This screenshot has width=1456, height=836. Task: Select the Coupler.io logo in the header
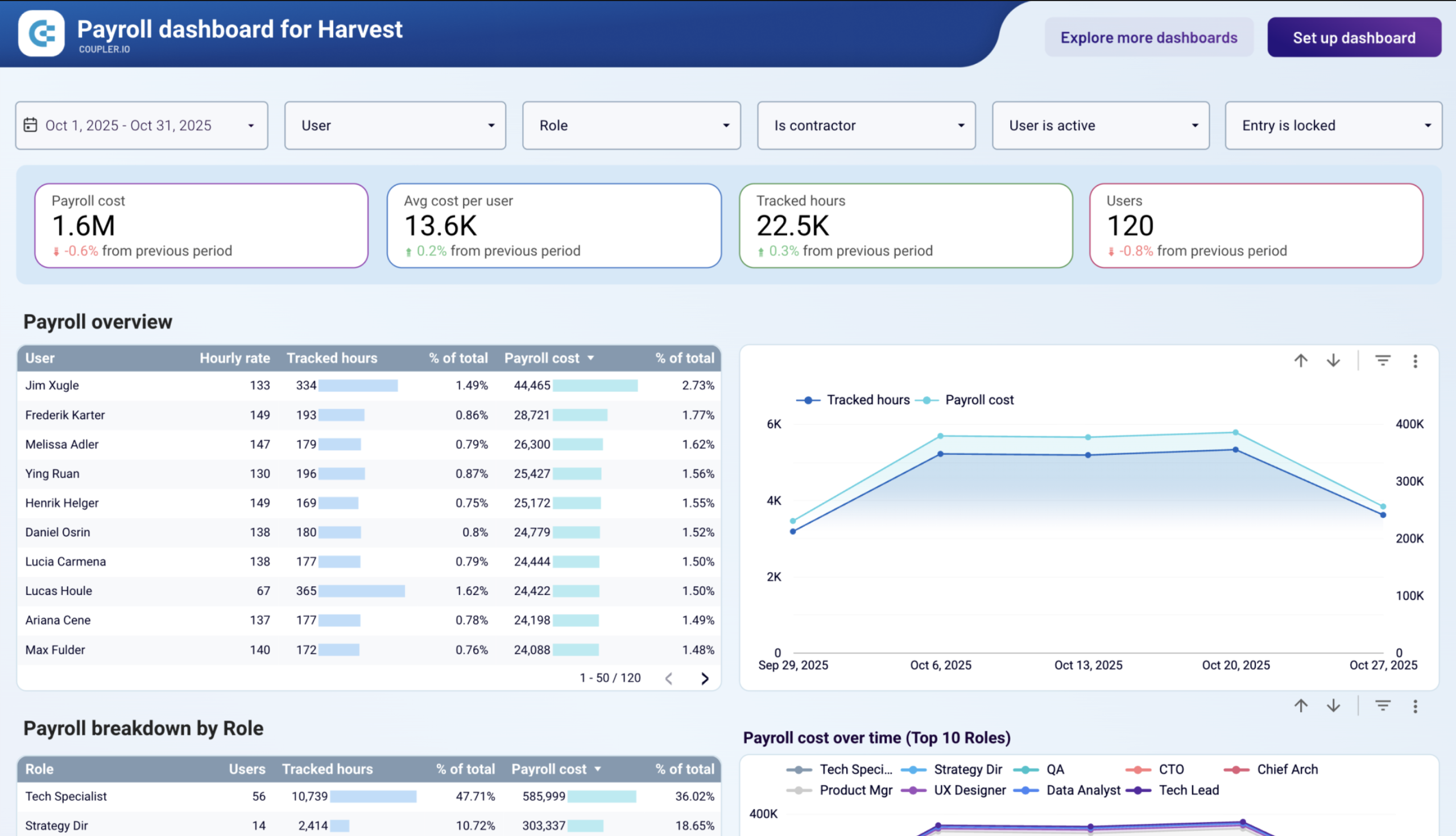pos(40,35)
